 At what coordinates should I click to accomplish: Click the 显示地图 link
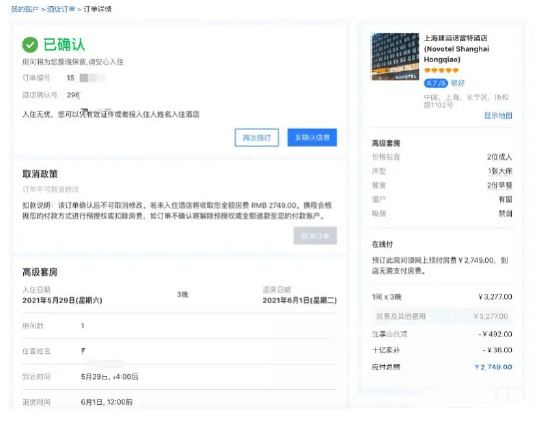(498, 115)
